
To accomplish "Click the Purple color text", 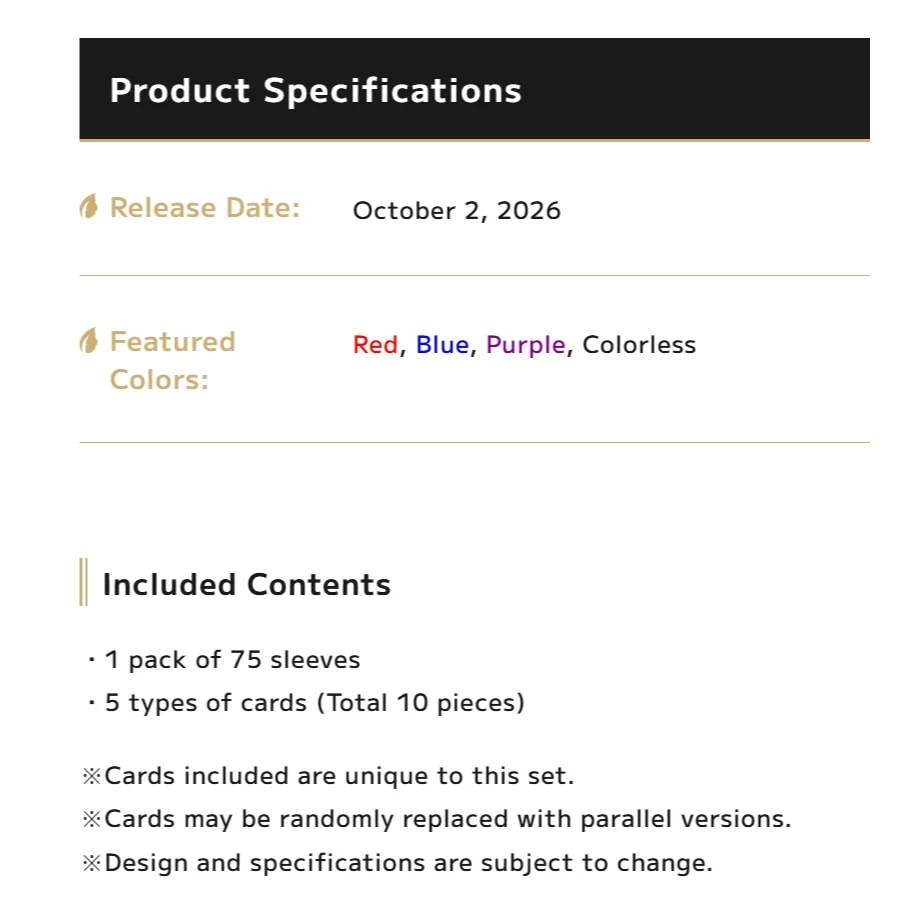I will [x=526, y=346].
